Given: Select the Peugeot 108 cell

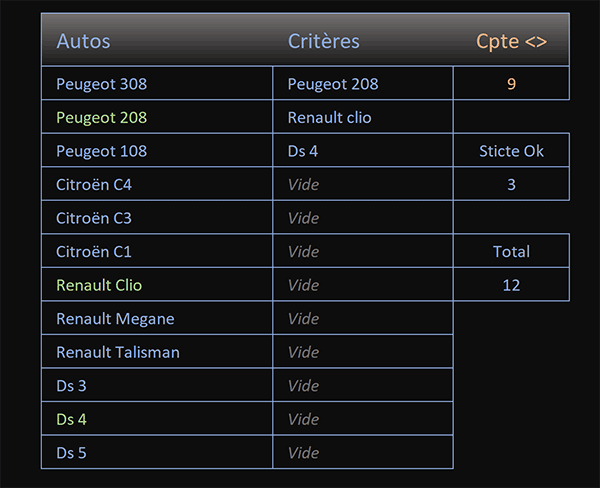Looking at the screenshot, I should click(157, 150).
